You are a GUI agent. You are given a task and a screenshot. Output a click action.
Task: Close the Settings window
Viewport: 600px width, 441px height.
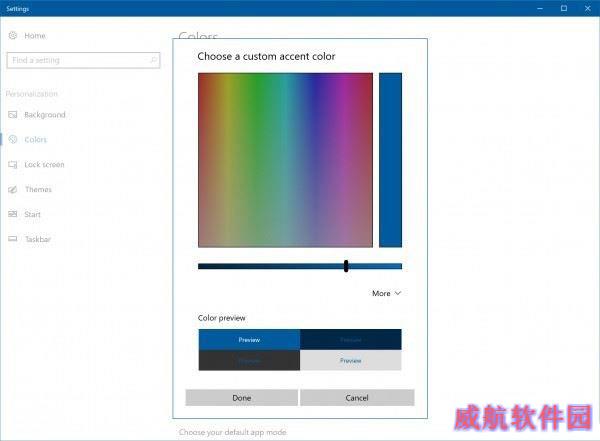pyautogui.click(x=588, y=8)
